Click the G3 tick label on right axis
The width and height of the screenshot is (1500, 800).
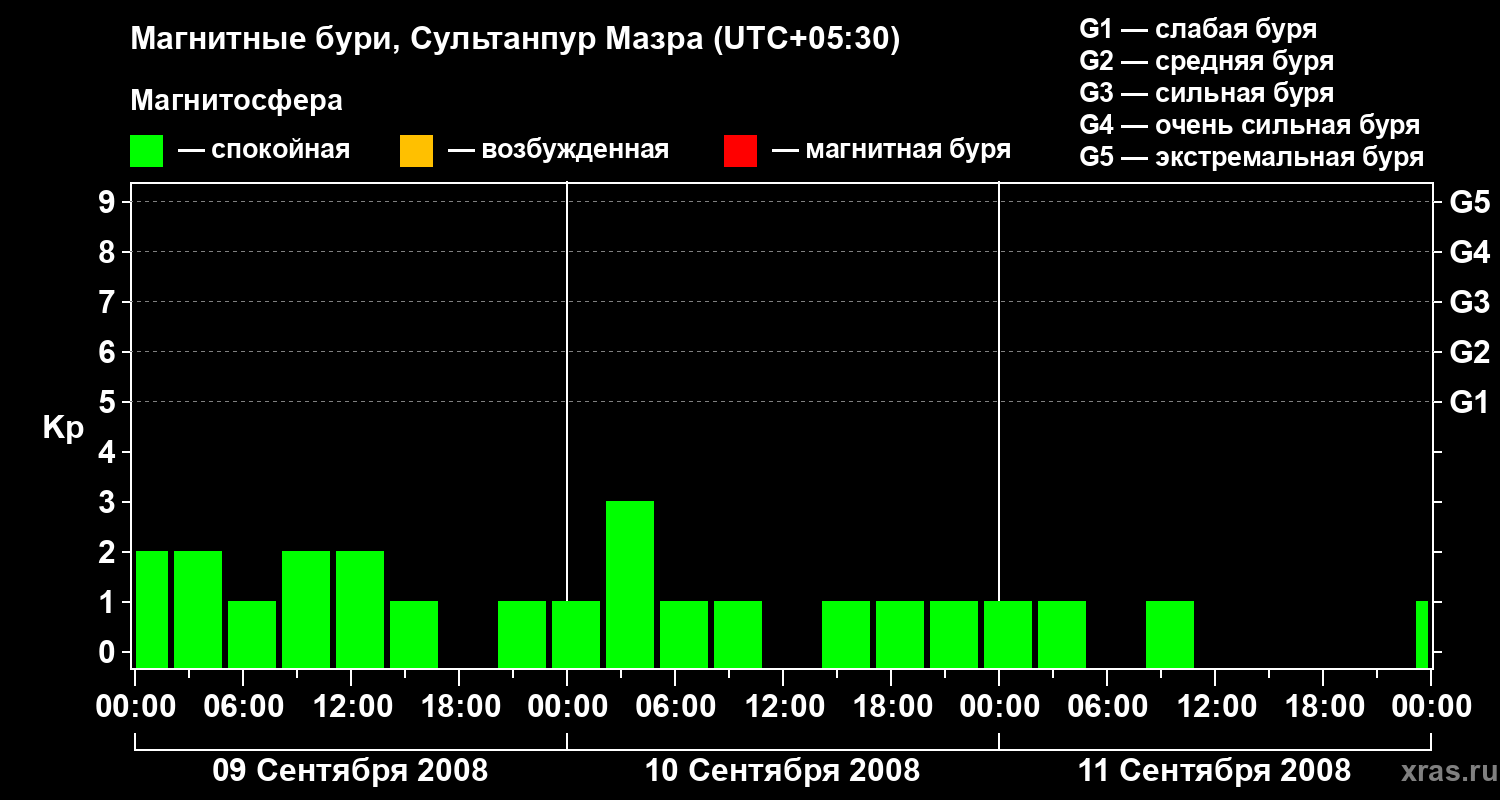tap(1470, 303)
